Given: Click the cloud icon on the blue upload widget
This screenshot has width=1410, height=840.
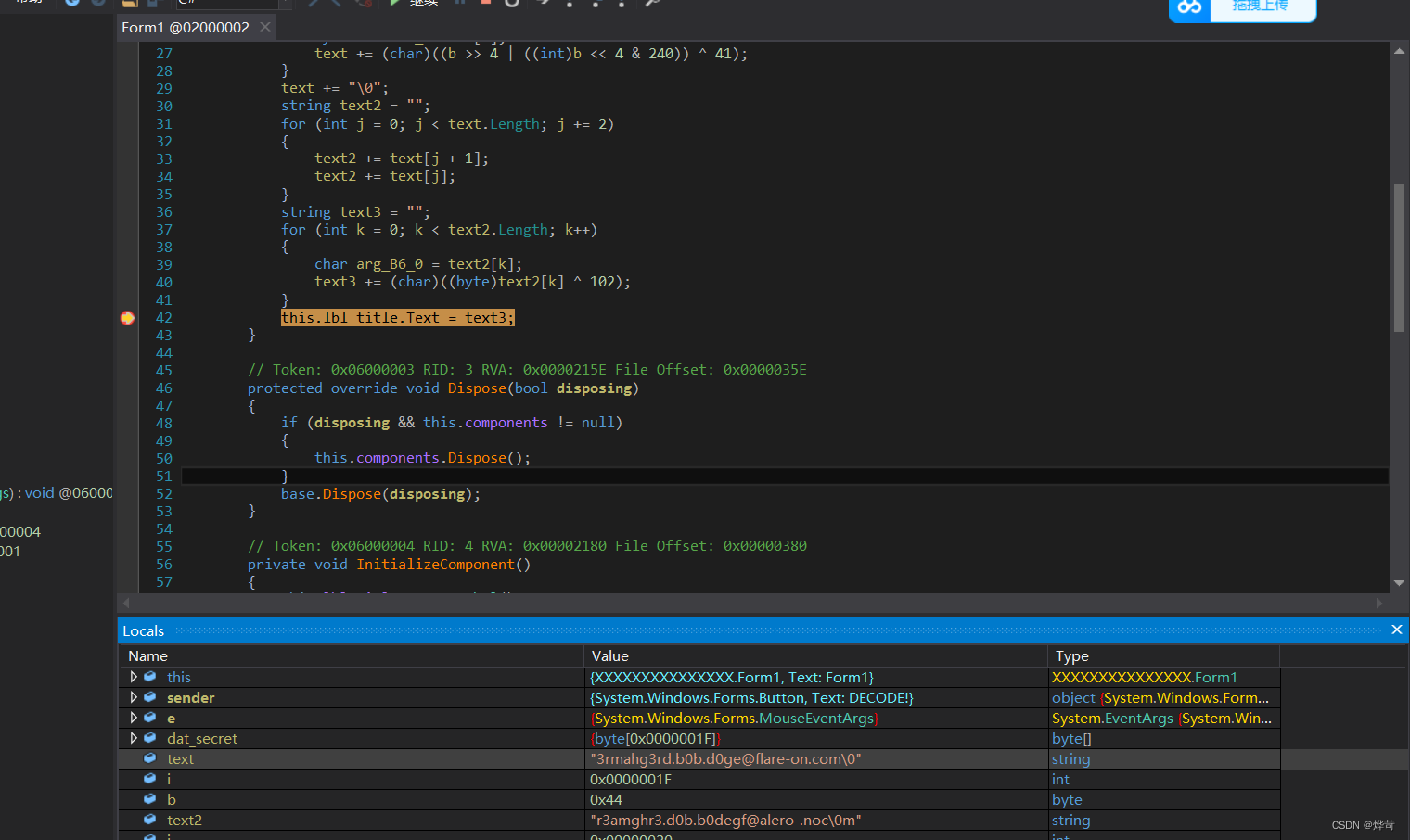Looking at the screenshot, I should (x=1189, y=7).
